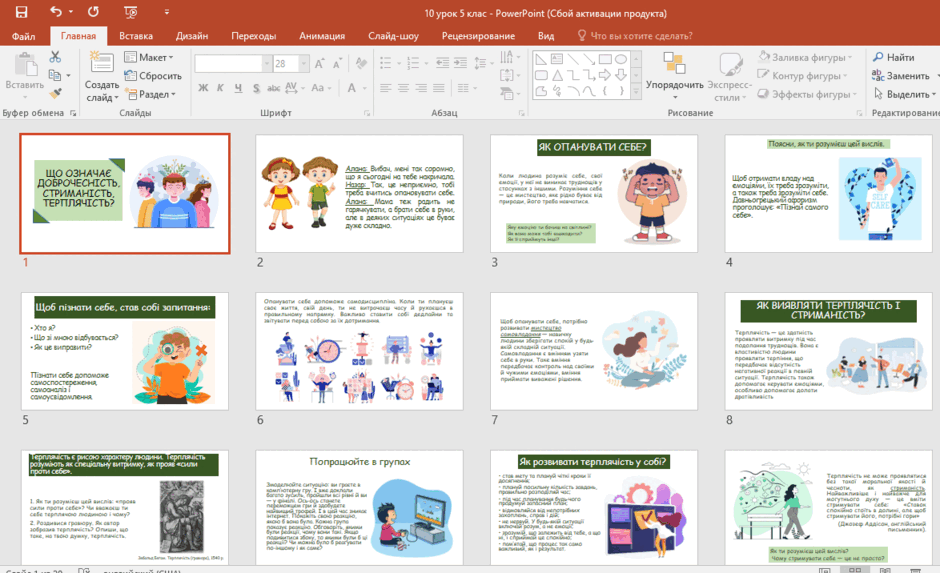Screen dimensions: 940x573
Task: Click the Упорядочить arrange icon
Action: coord(674,64)
